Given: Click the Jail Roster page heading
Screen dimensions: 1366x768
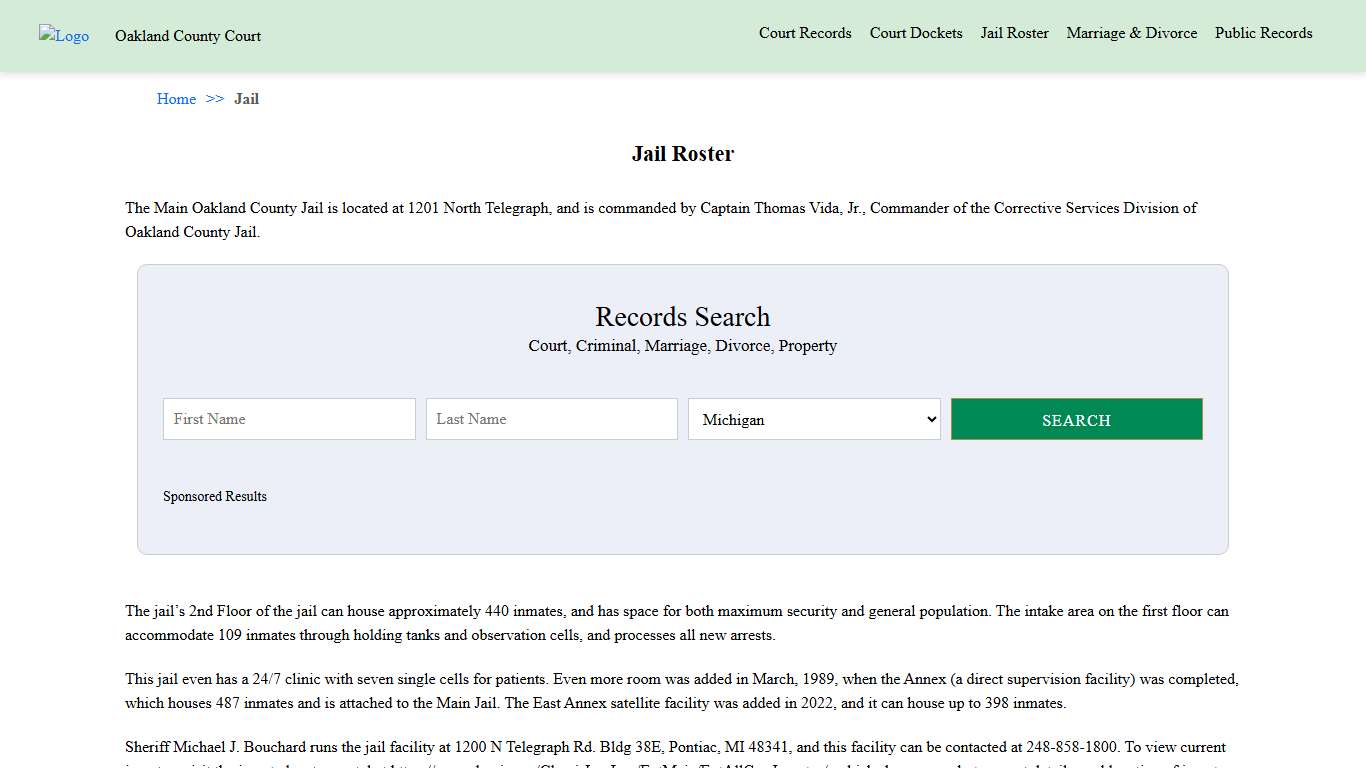Looking at the screenshot, I should 682,153.
